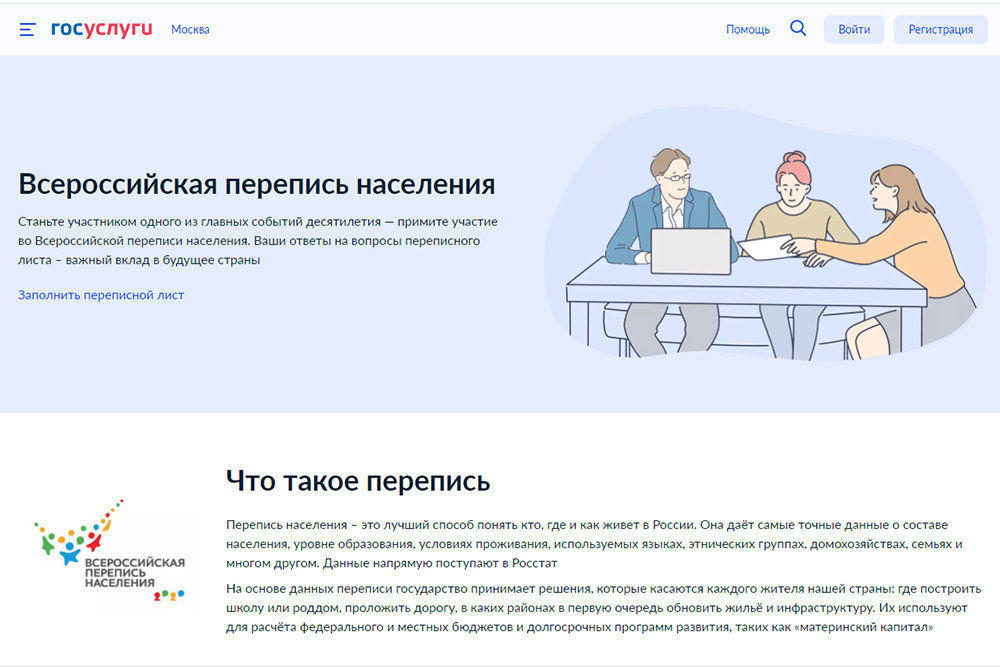Open the hamburger navigation menu
The image size is (1000, 667).
point(27,28)
